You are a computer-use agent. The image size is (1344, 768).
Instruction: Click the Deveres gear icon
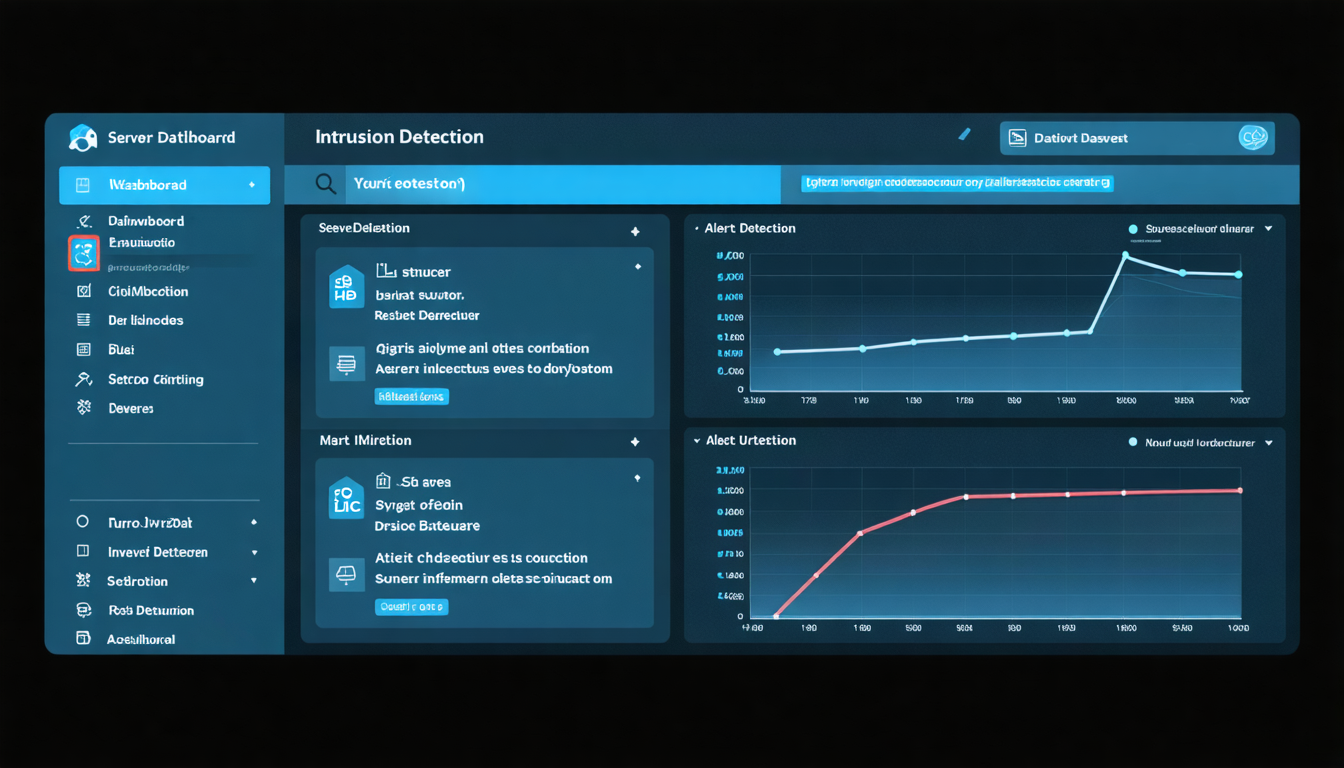click(x=84, y=408)
